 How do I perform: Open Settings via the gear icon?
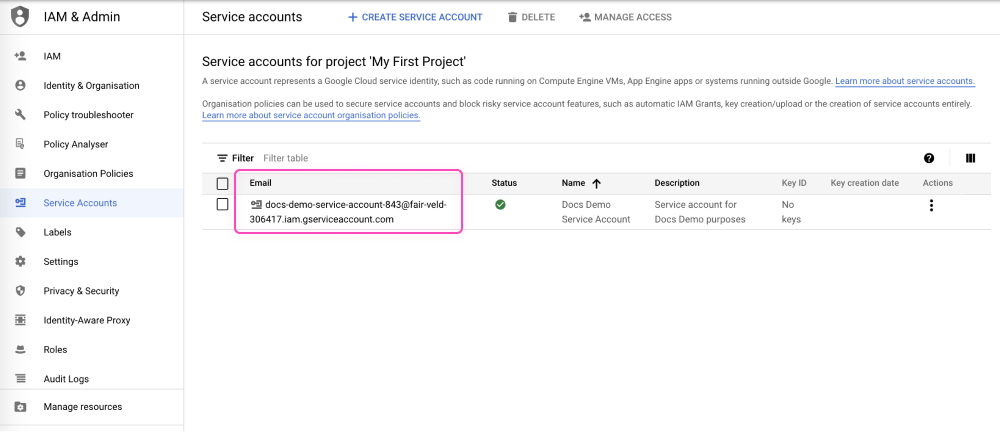(20, 262)
